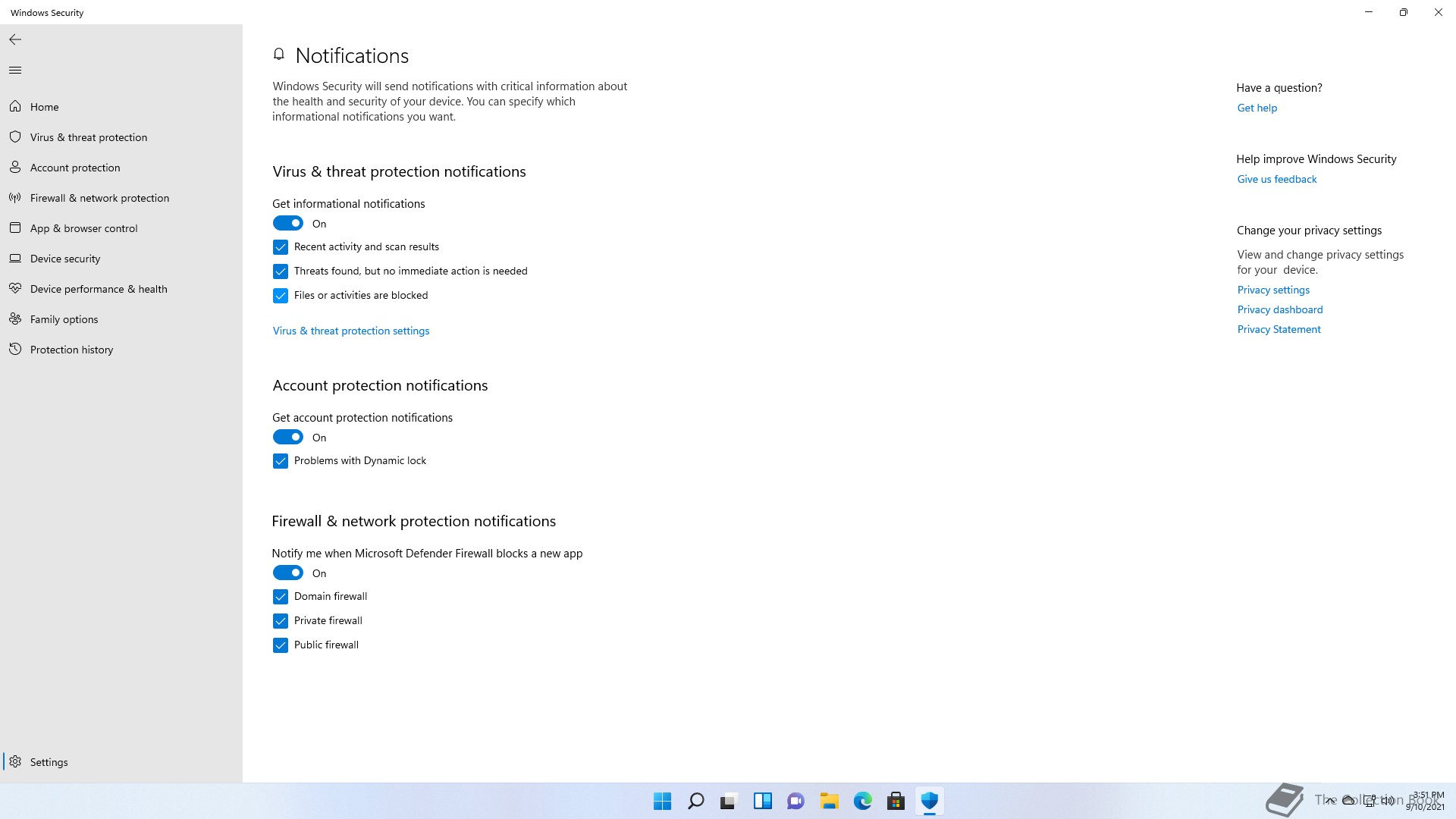Click the Device security laptop icon

click(x=15, y=258)
